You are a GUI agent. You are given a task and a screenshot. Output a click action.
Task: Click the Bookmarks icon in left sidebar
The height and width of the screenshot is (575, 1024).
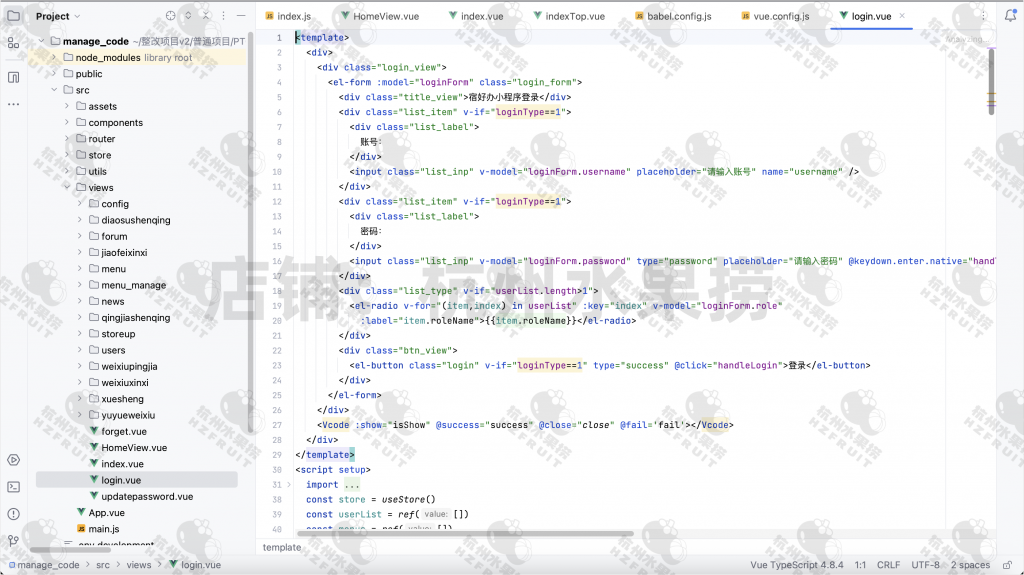[13, 77]
